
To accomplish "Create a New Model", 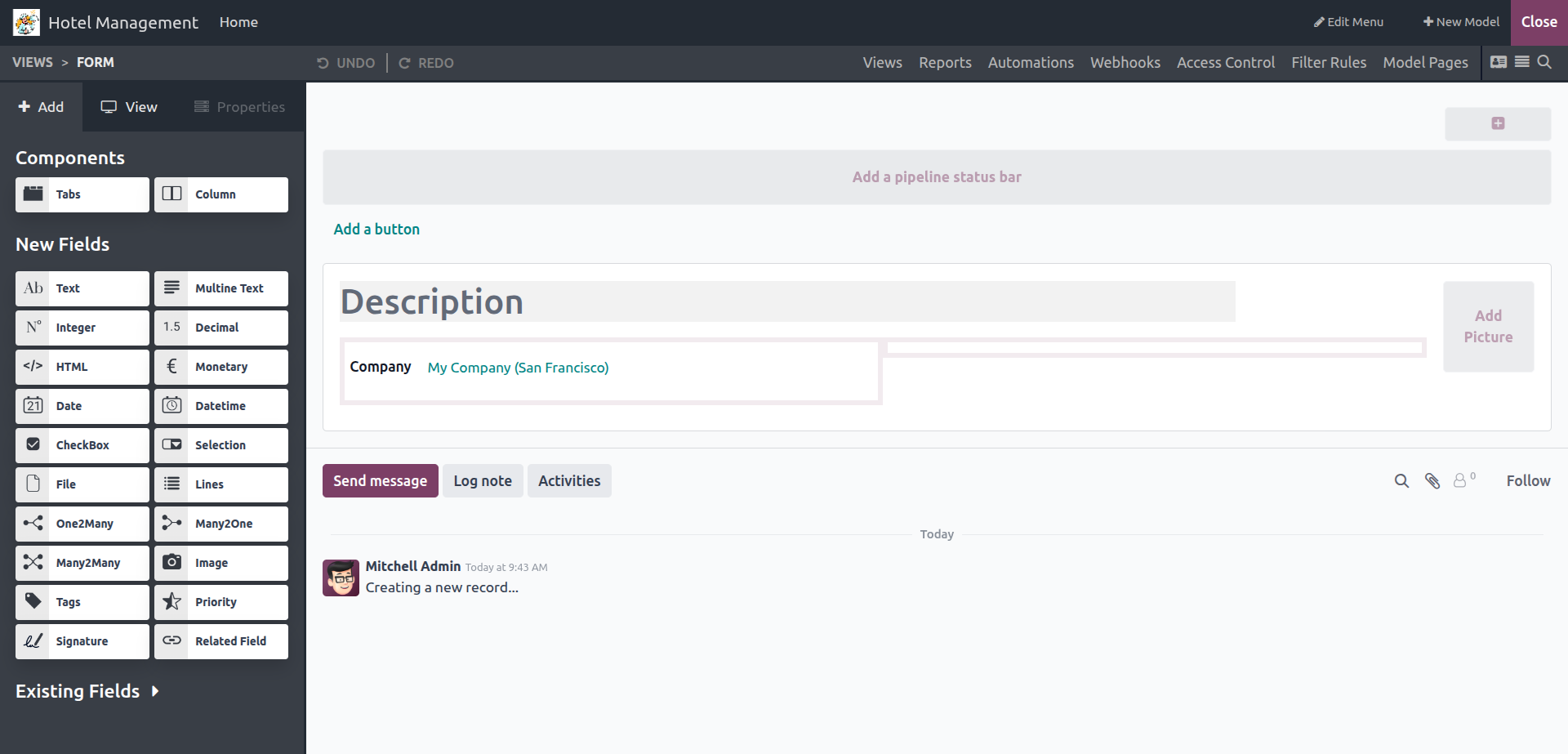I will tap(1461, 22).
